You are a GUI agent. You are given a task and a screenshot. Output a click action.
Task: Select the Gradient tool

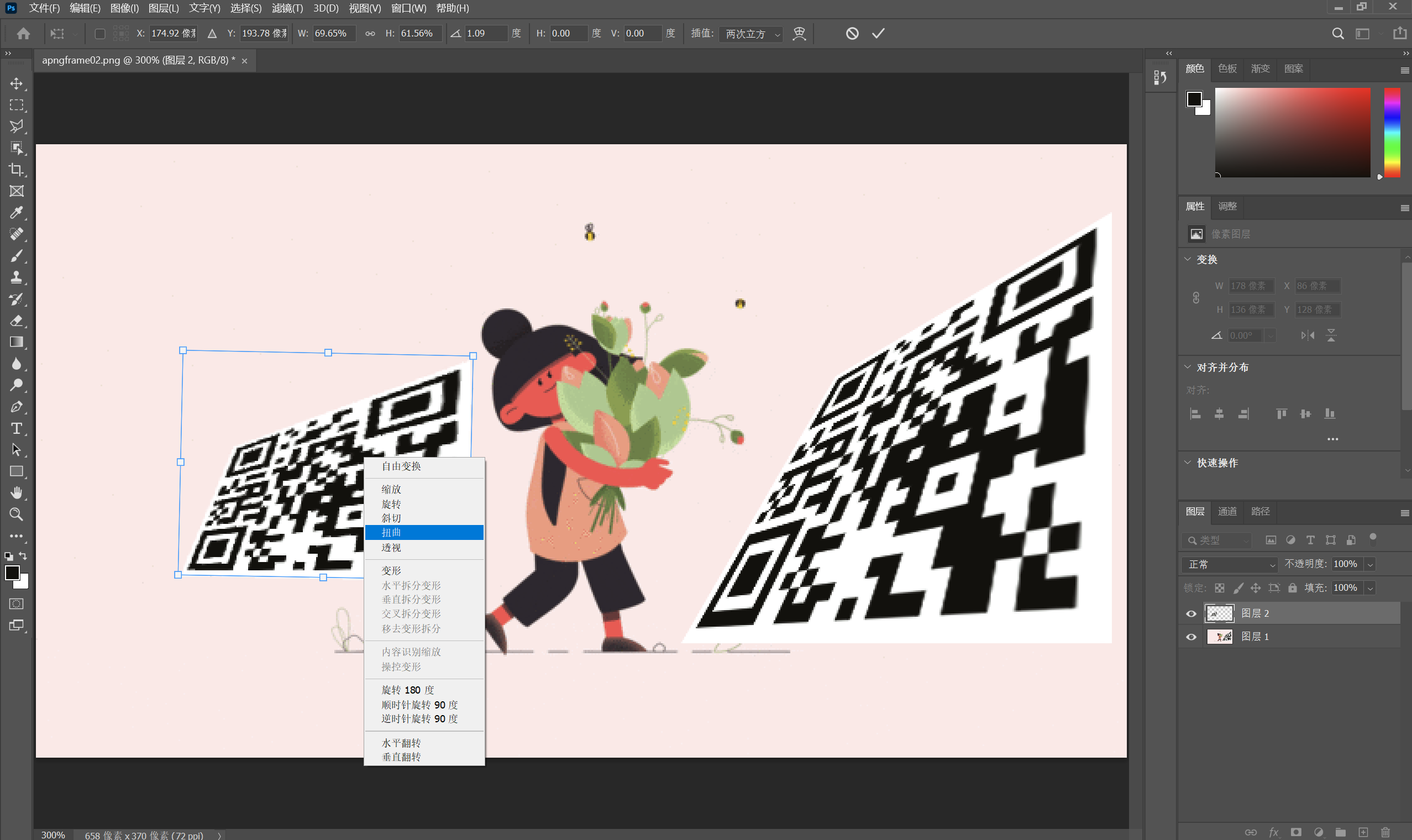coord(17,342)
